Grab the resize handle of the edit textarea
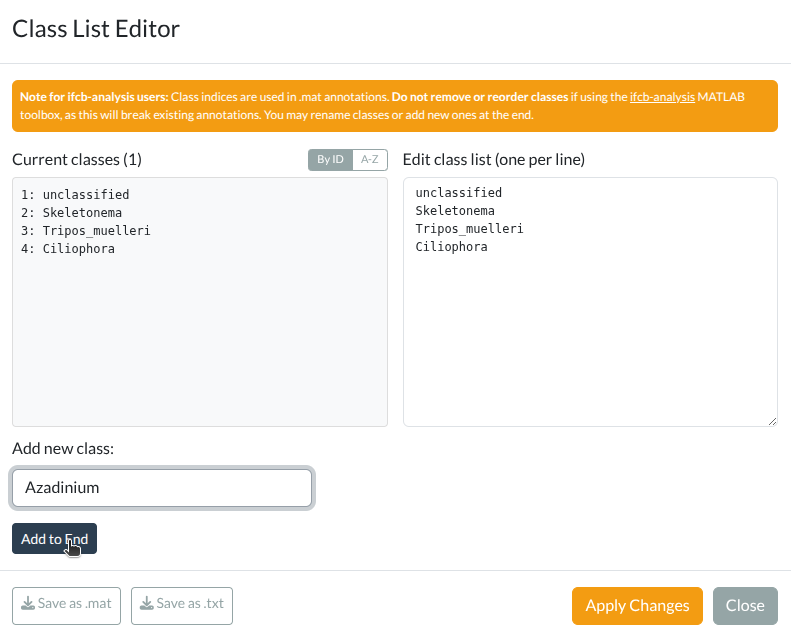Viewport: 791px width, 633px height. click(x=771, y=421)
